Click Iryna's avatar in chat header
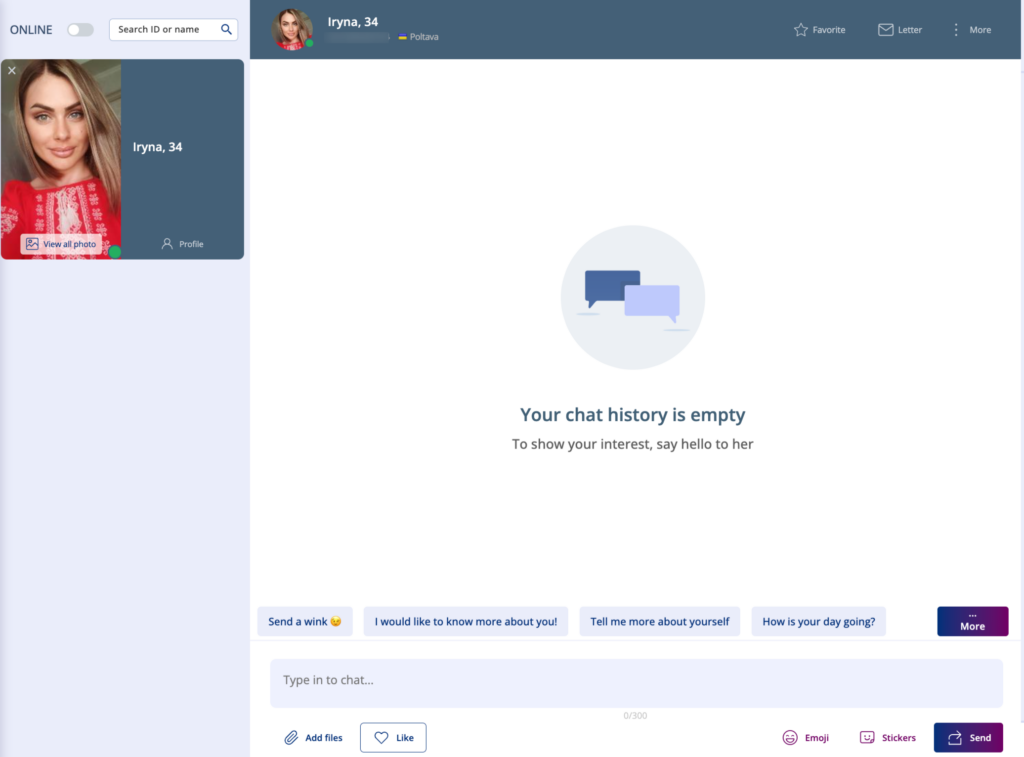 coord(292,29)
